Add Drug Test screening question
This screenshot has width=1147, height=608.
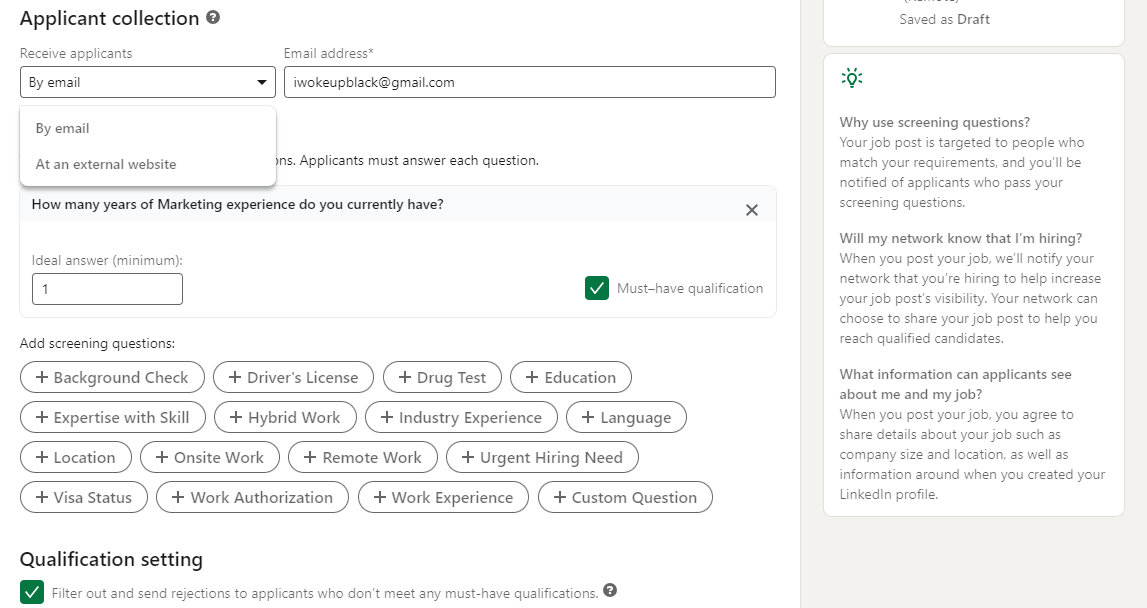(442, 377)
